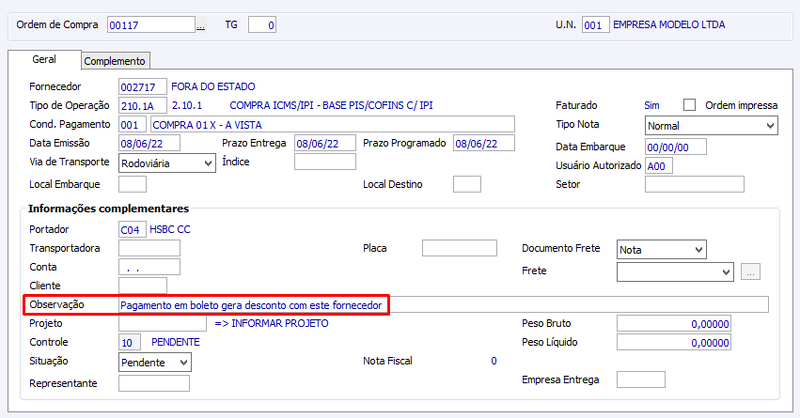Click the COMPRA 01 X - A VISTA description field
The height and width of the screenshot is (418, 800).
tap(332, 125)
